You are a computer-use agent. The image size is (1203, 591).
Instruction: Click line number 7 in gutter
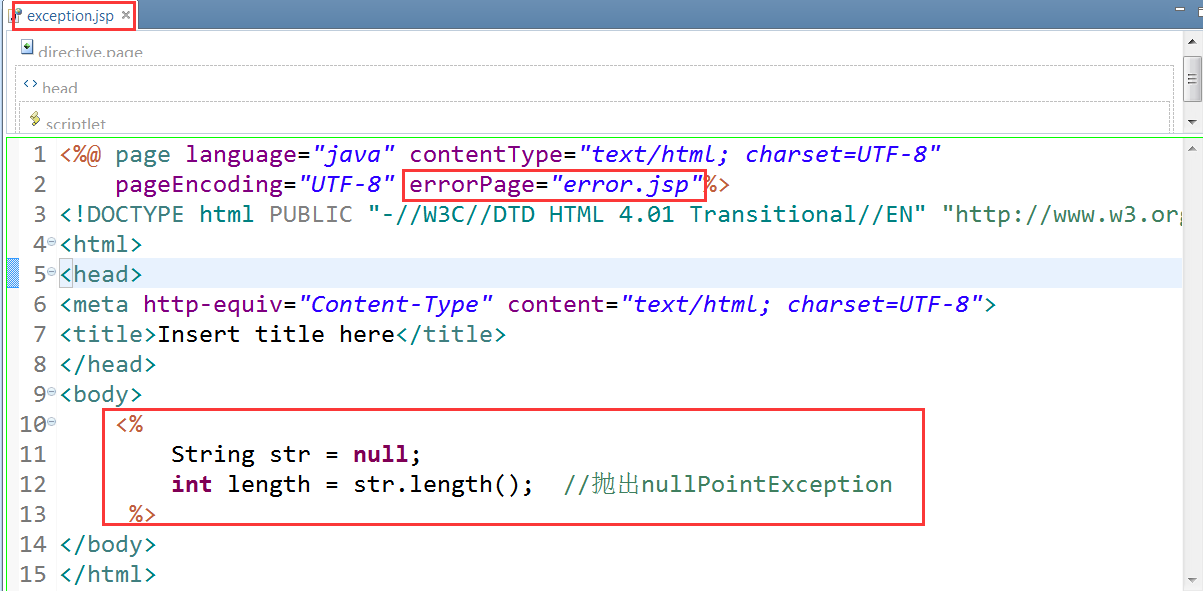point(39,335)
